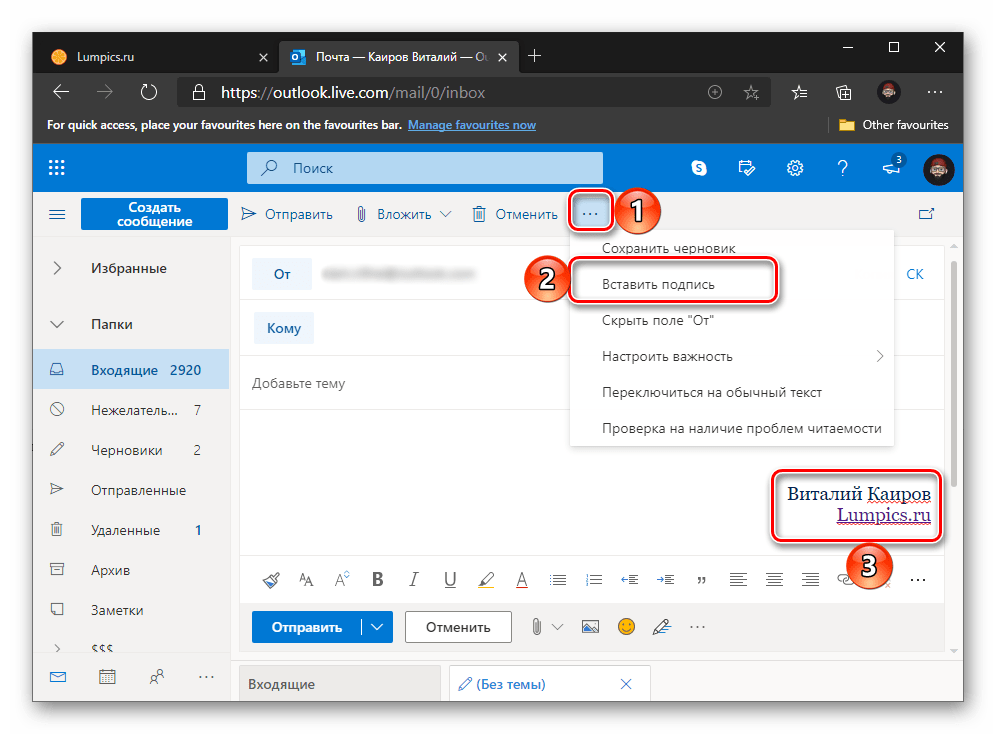This screenshot has height=734, width=996.
Task: Click the insert picture icon
Action: pos(590,627)
